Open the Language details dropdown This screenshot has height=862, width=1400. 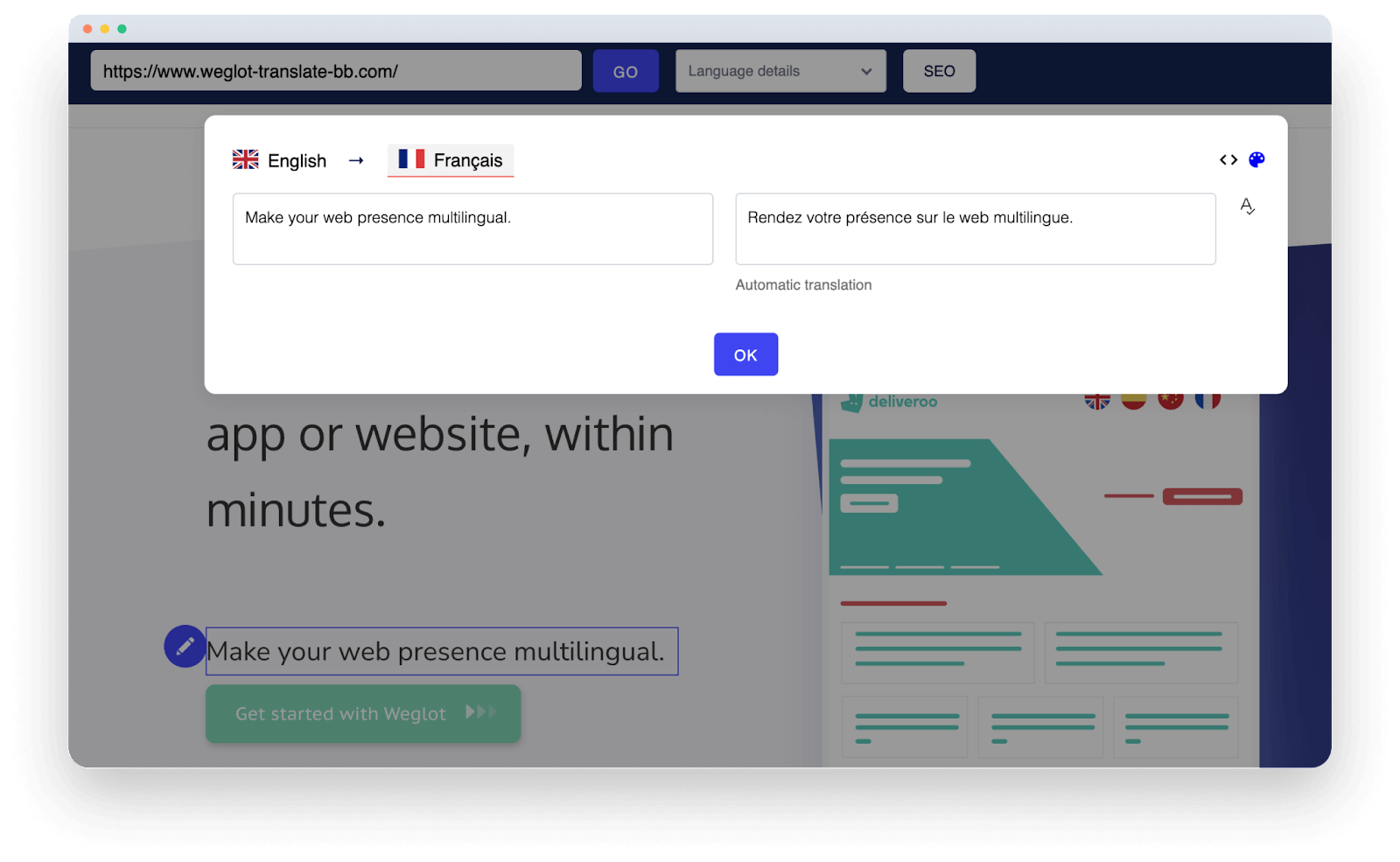[779, 71]
